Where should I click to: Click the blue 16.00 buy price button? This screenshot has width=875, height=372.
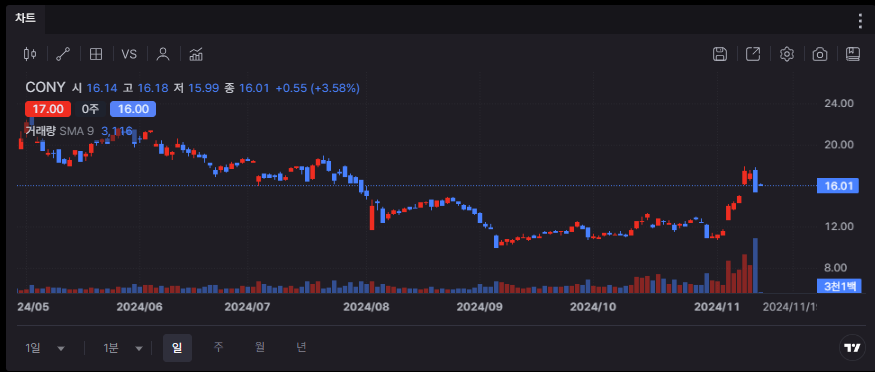[133, 109]
